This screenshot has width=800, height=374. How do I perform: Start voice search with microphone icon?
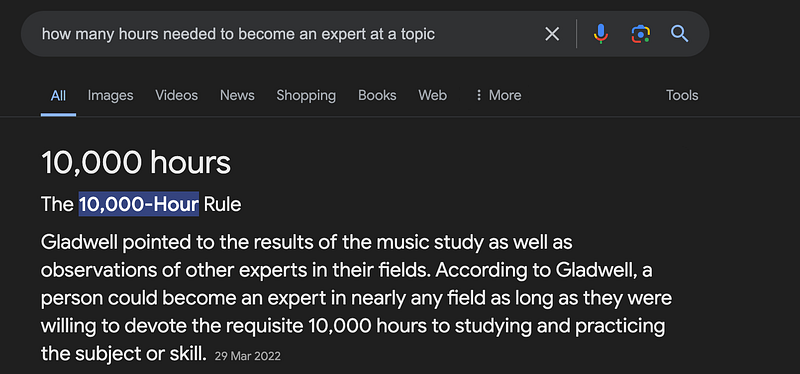coord(601,34)
